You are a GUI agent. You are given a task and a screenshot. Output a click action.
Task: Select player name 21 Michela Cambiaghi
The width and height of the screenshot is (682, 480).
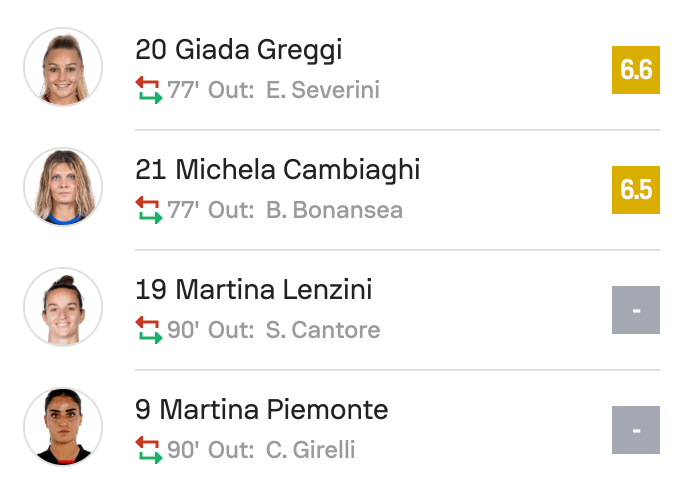(x=277, y=170)
